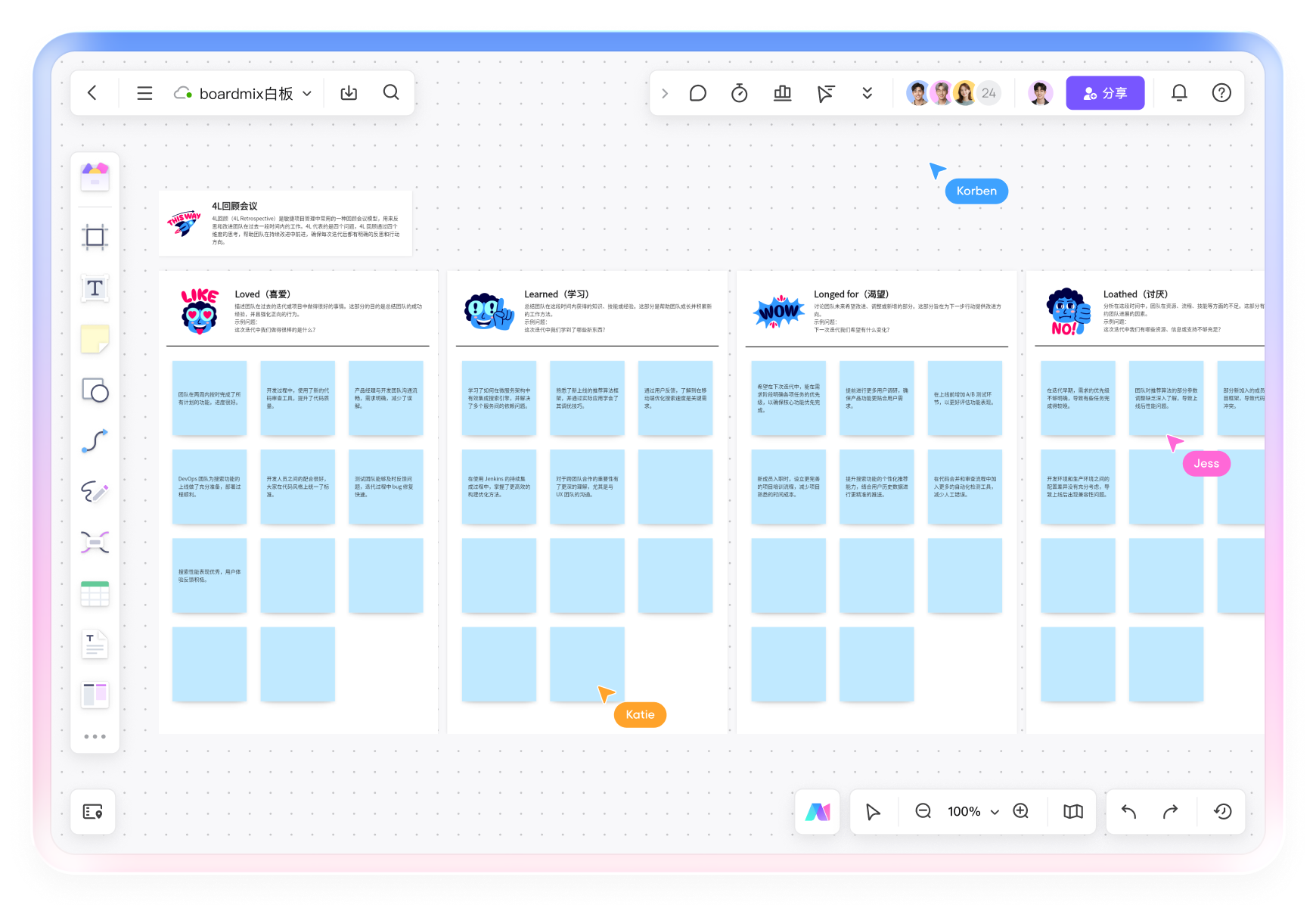Expand more tools with double chevron

pyautogui.click(x=867, y=93)
